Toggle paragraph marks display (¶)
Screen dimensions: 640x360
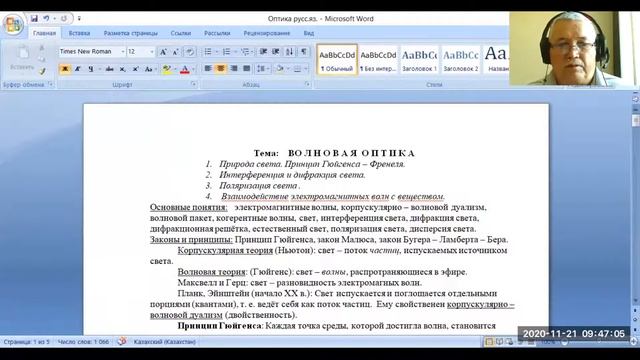pos(304,51)
